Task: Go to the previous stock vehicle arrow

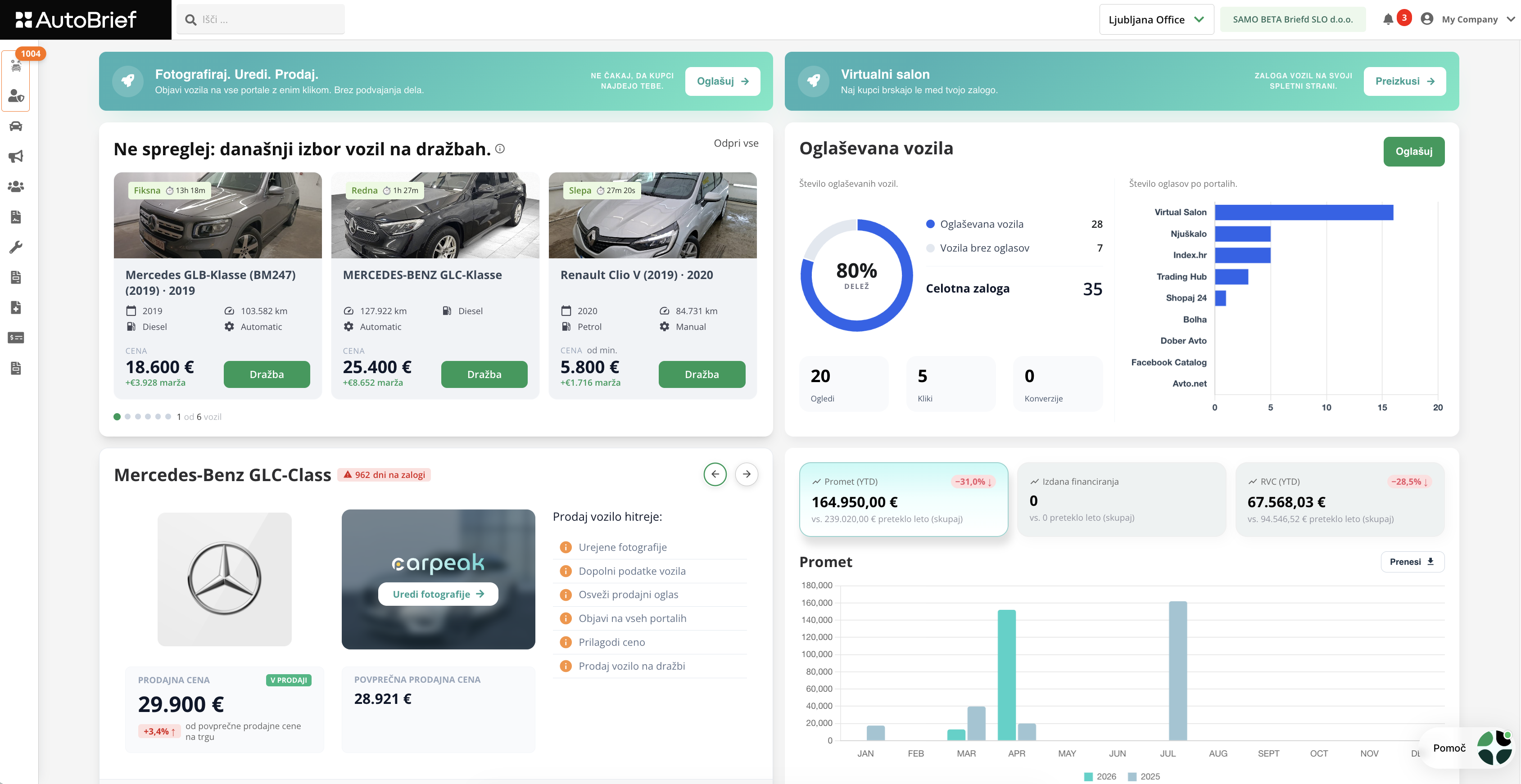Action: [715, 474]
